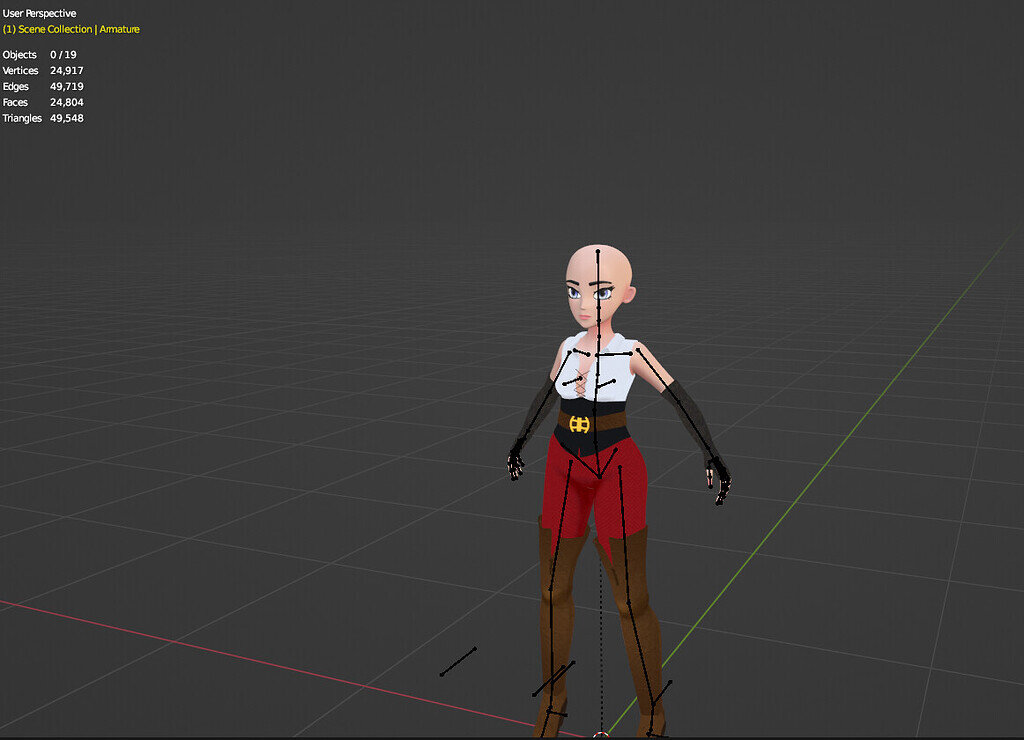
Task: Click the (1) collection indicator in the breadcrumb
Action: (9, 29)
